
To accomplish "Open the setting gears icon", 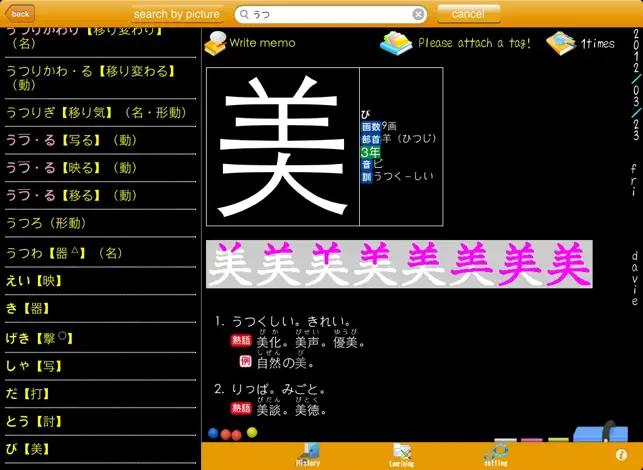I will coord(496,455).
